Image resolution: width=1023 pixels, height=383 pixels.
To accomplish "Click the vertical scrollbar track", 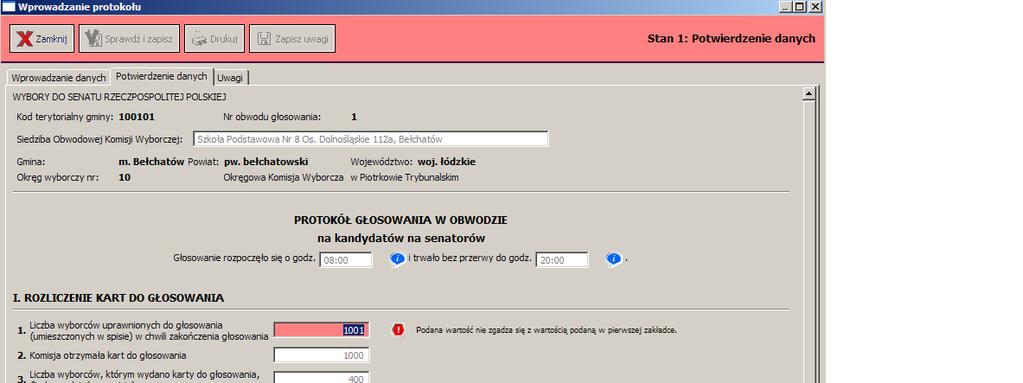I will point(809,241).
